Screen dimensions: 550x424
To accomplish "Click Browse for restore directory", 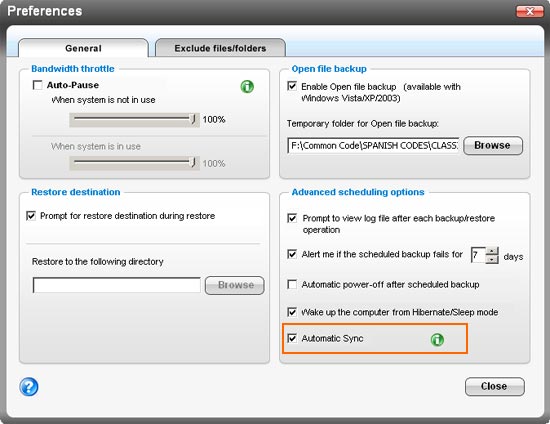I will point(235,285).
